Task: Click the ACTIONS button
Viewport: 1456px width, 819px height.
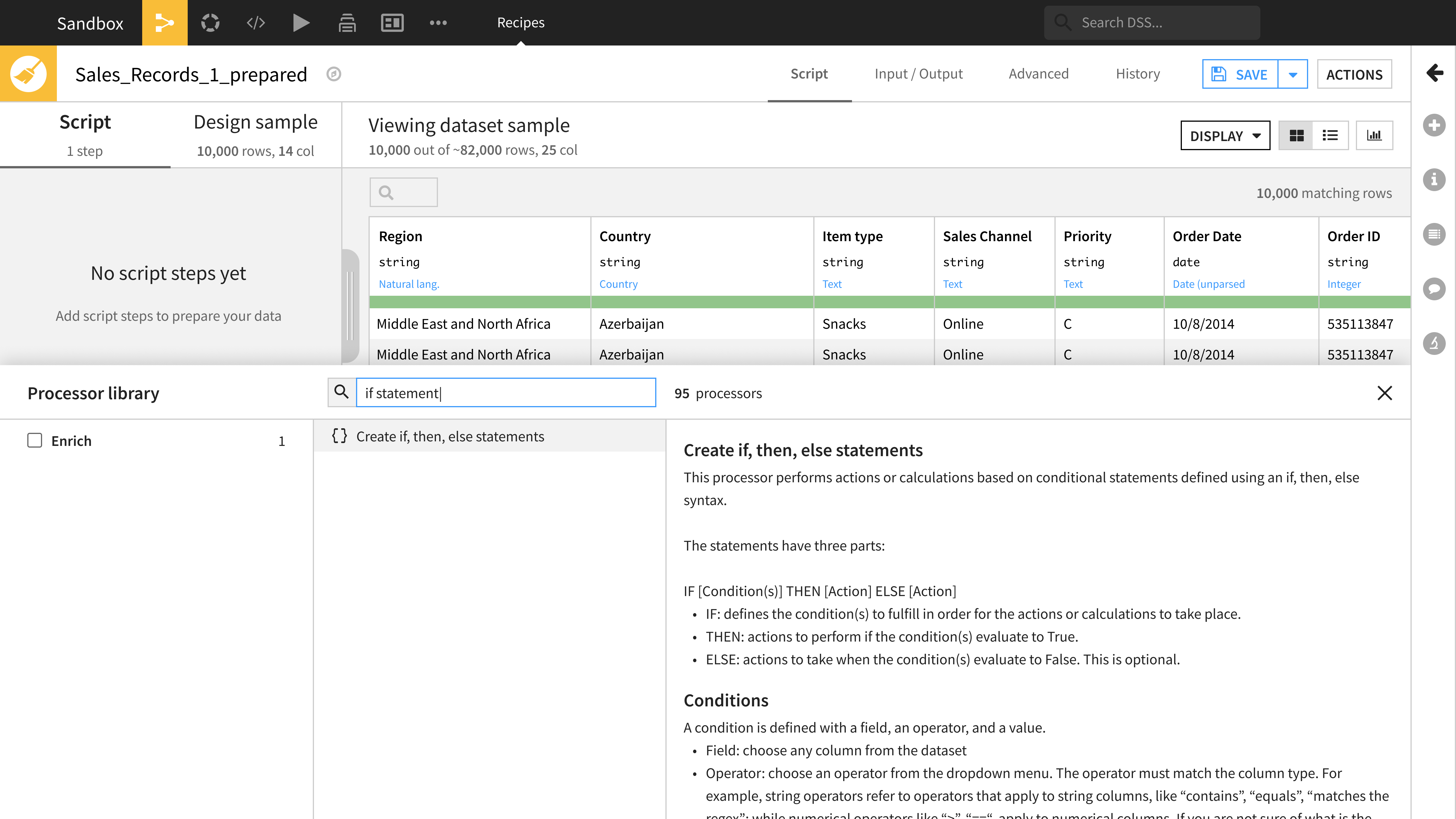Action: (1354, 74)
